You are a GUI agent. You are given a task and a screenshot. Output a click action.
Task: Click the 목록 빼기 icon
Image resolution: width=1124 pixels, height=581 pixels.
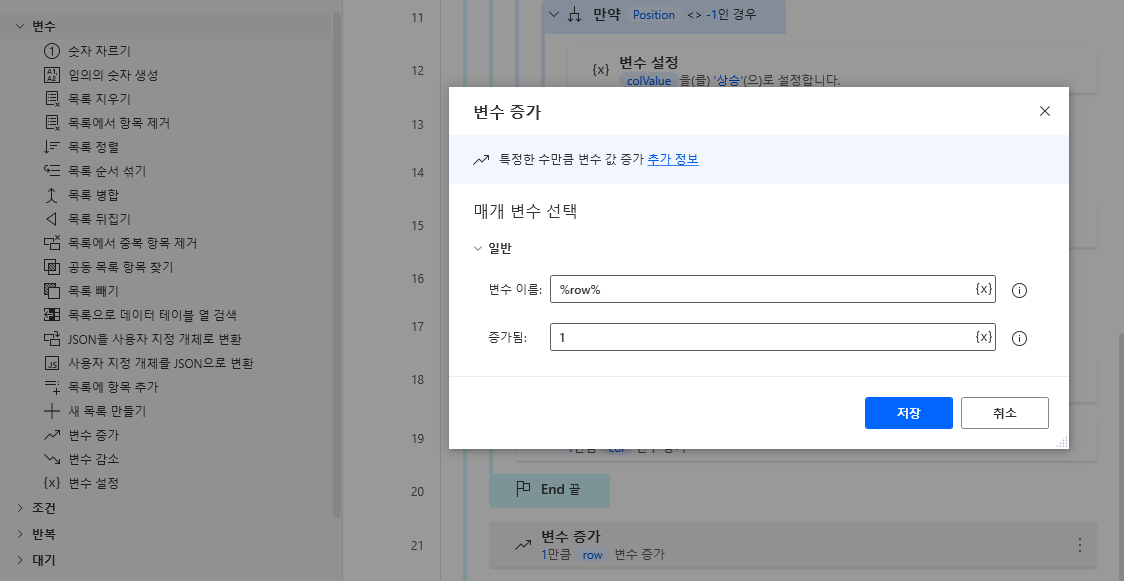(52, 291)
